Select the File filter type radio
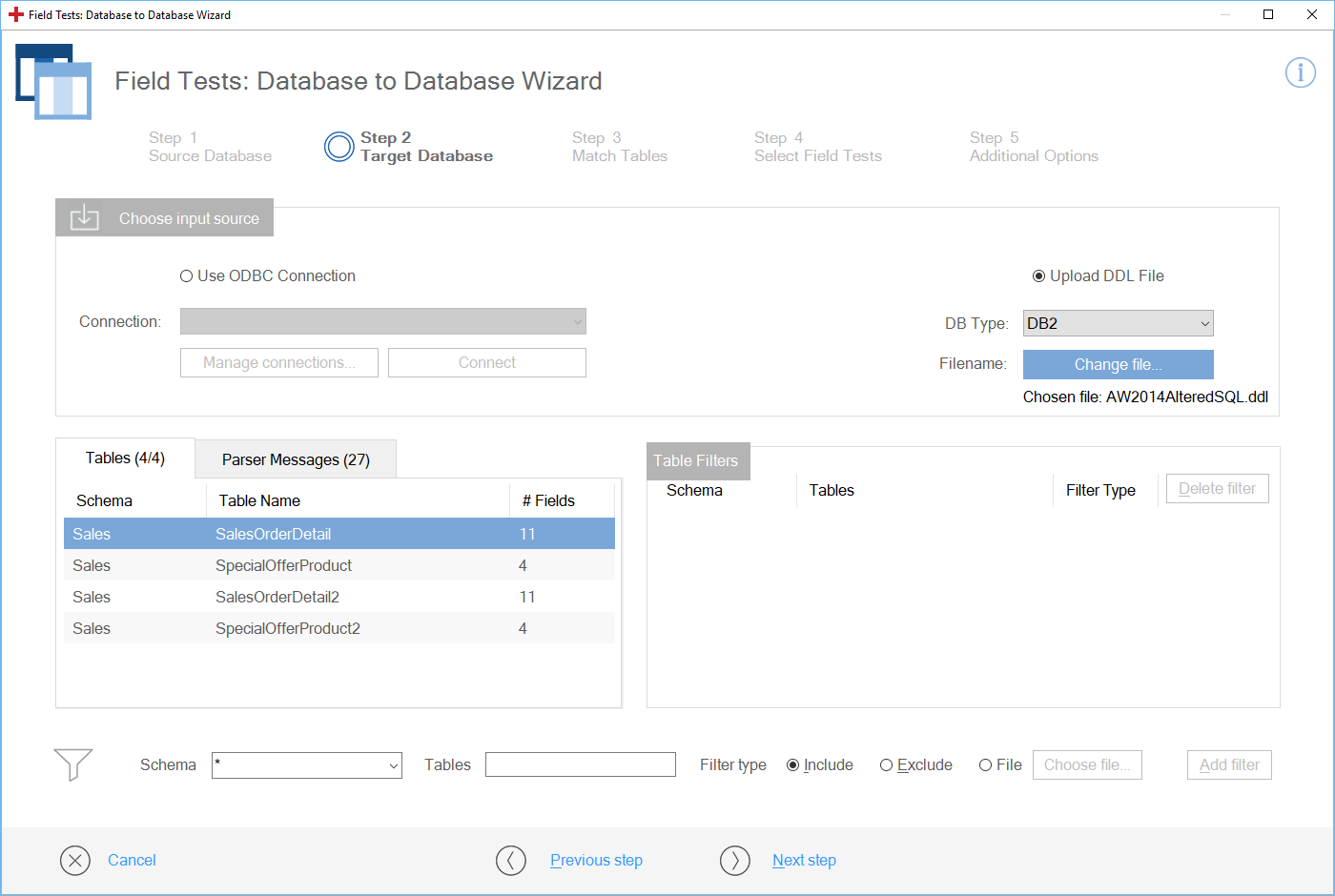 click(x=985, y=765)
